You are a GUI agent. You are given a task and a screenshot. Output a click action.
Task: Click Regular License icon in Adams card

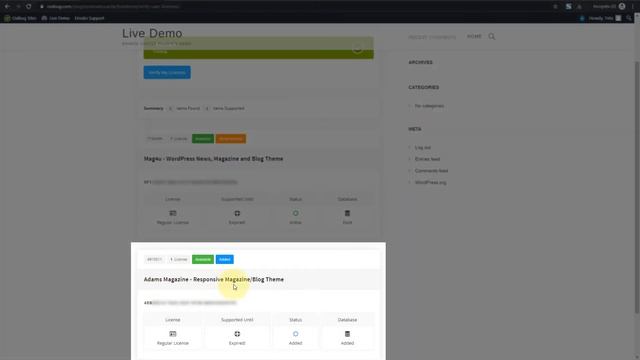(173, 334)
